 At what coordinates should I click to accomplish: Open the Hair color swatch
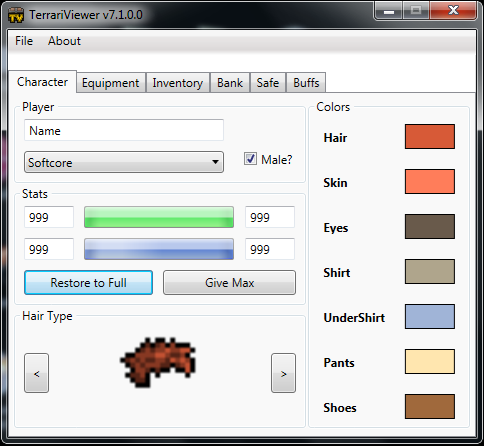click(x=430, y=136)
